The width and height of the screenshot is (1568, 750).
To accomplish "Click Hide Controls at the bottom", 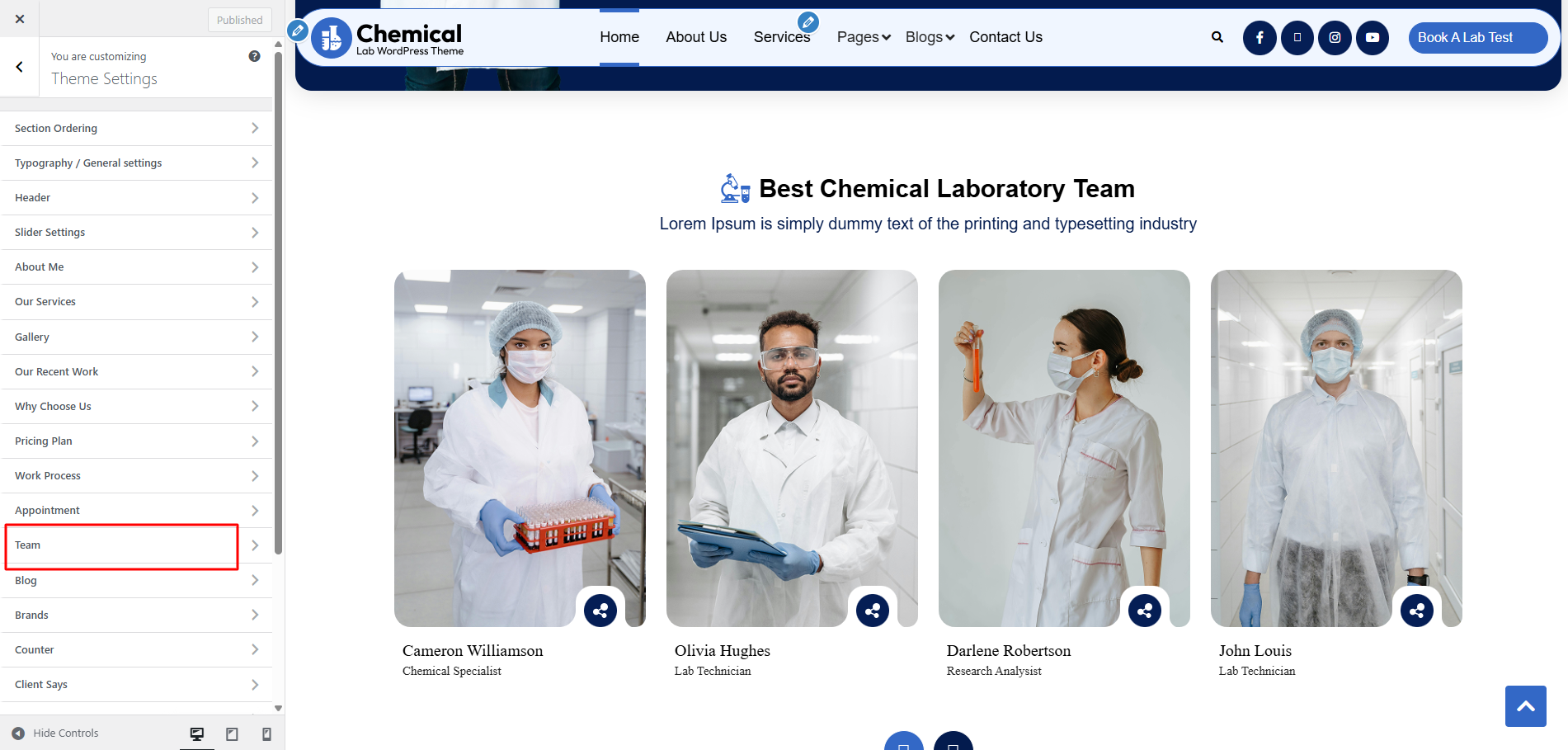I will click(x=55, y=733).
